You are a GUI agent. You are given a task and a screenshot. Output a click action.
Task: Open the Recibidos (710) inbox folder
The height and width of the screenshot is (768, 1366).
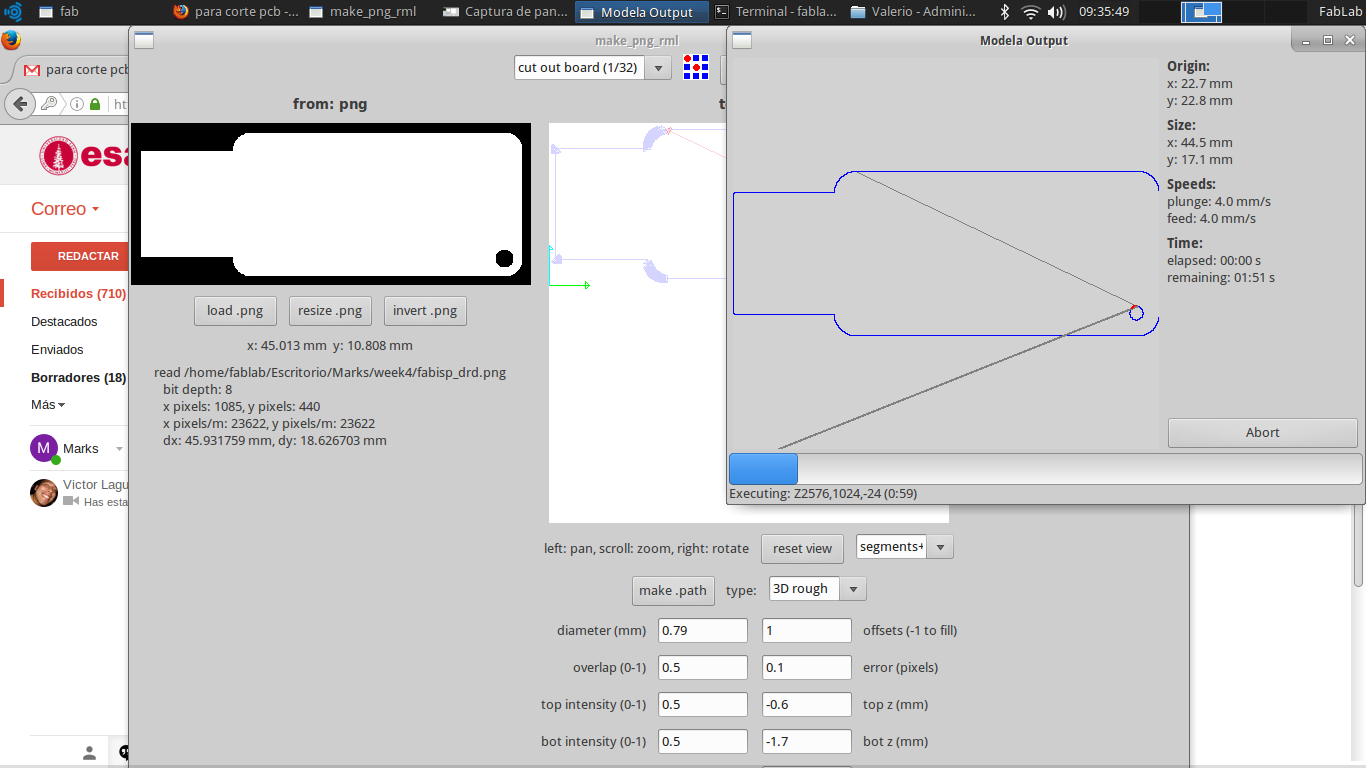(79, 294)
